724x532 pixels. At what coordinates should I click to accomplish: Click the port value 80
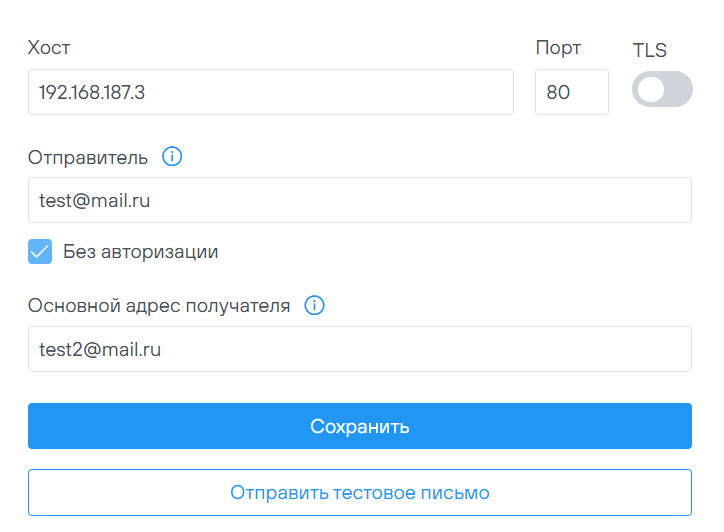click(x=558, y=92)
